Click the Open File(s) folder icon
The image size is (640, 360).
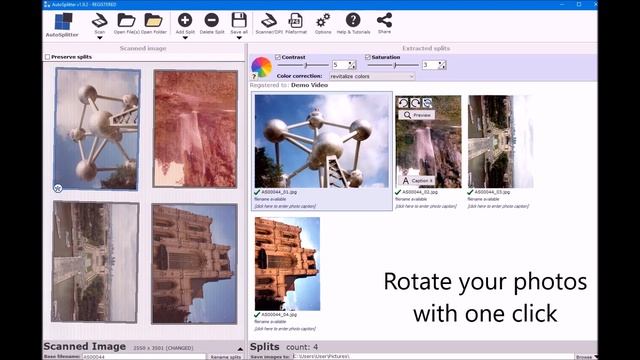126,20
